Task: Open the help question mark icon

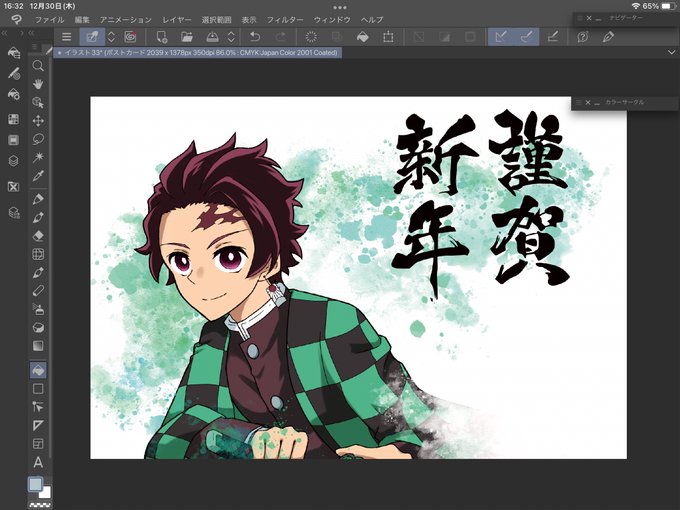Action: pyautogui.click(x=582, y=37)
